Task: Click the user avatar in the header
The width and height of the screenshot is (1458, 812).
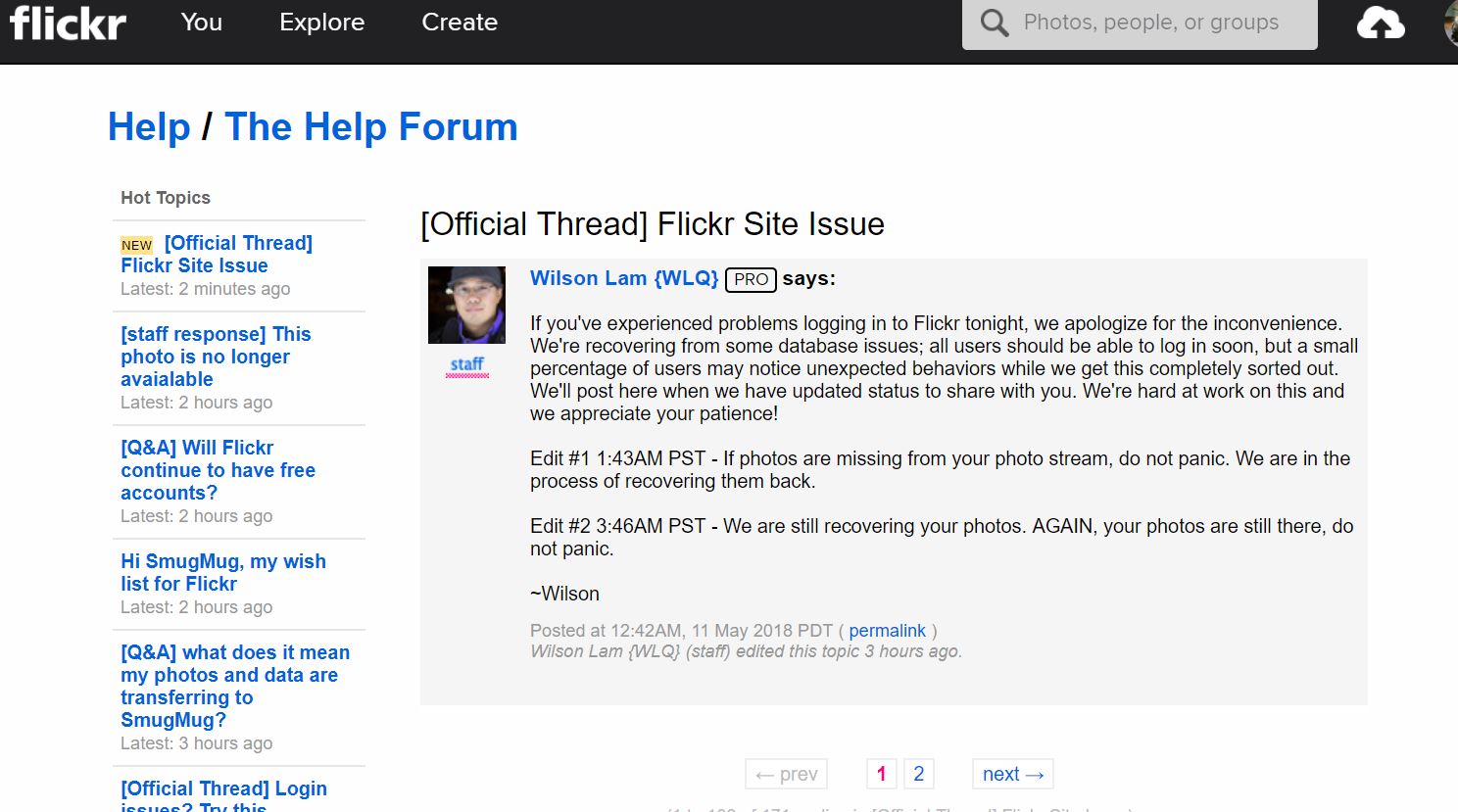Action: (1451, 23)
